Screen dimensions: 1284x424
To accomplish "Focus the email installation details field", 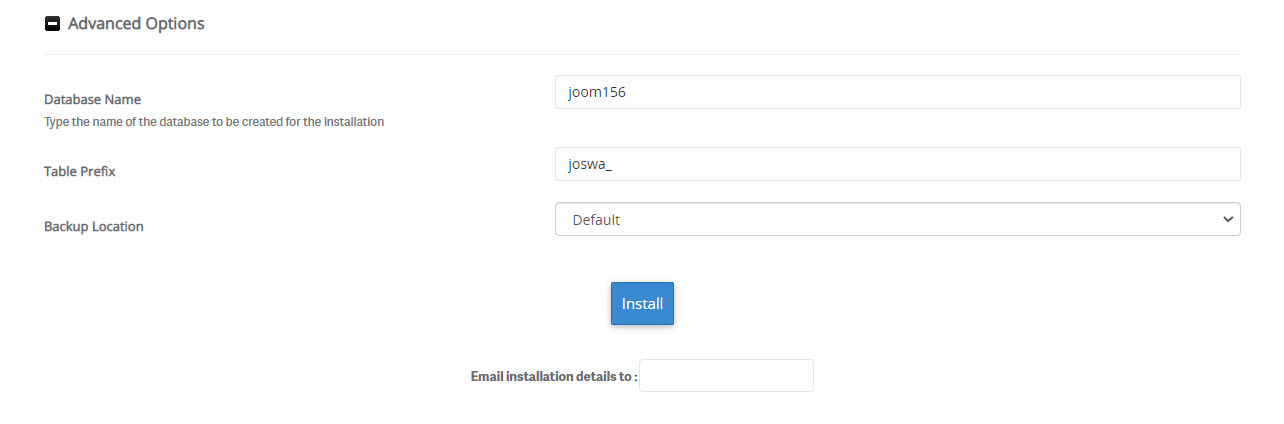I will 726,376.
